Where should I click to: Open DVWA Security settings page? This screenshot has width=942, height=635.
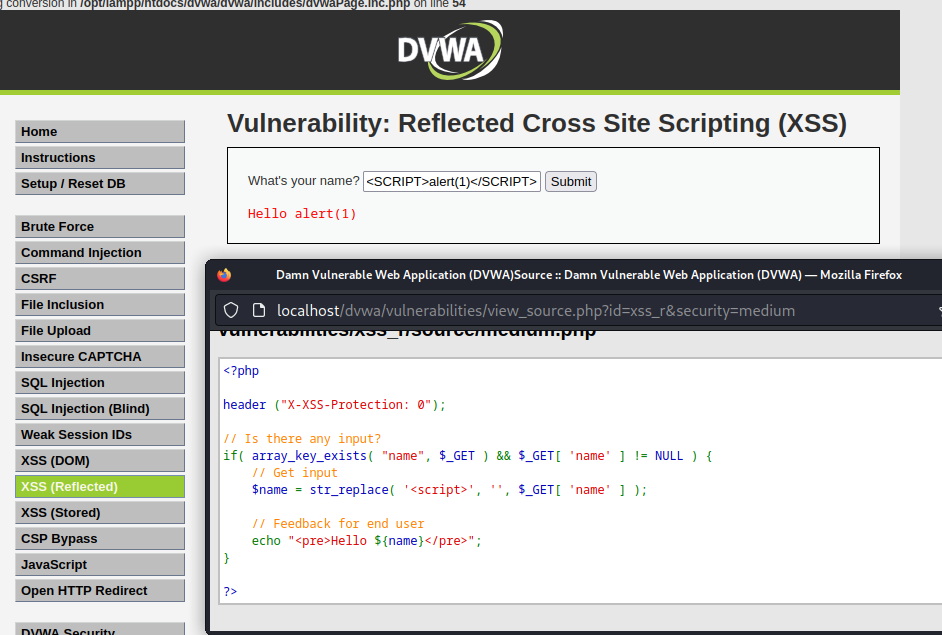click(x=100, y=629)
